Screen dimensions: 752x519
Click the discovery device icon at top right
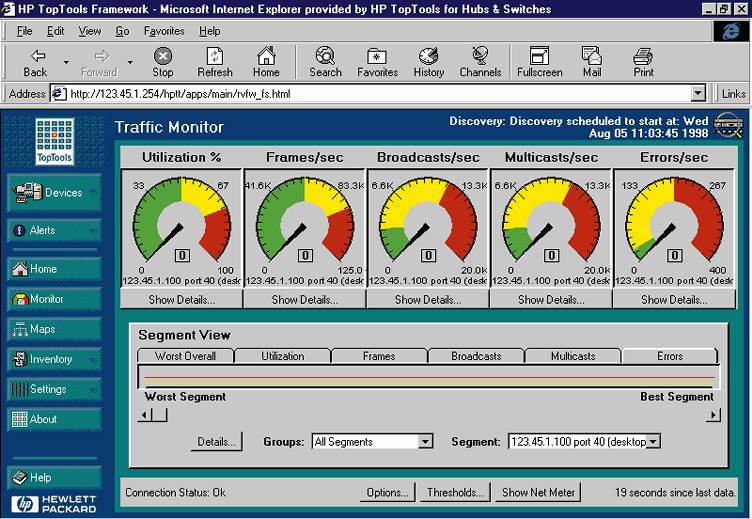[728, 126]
